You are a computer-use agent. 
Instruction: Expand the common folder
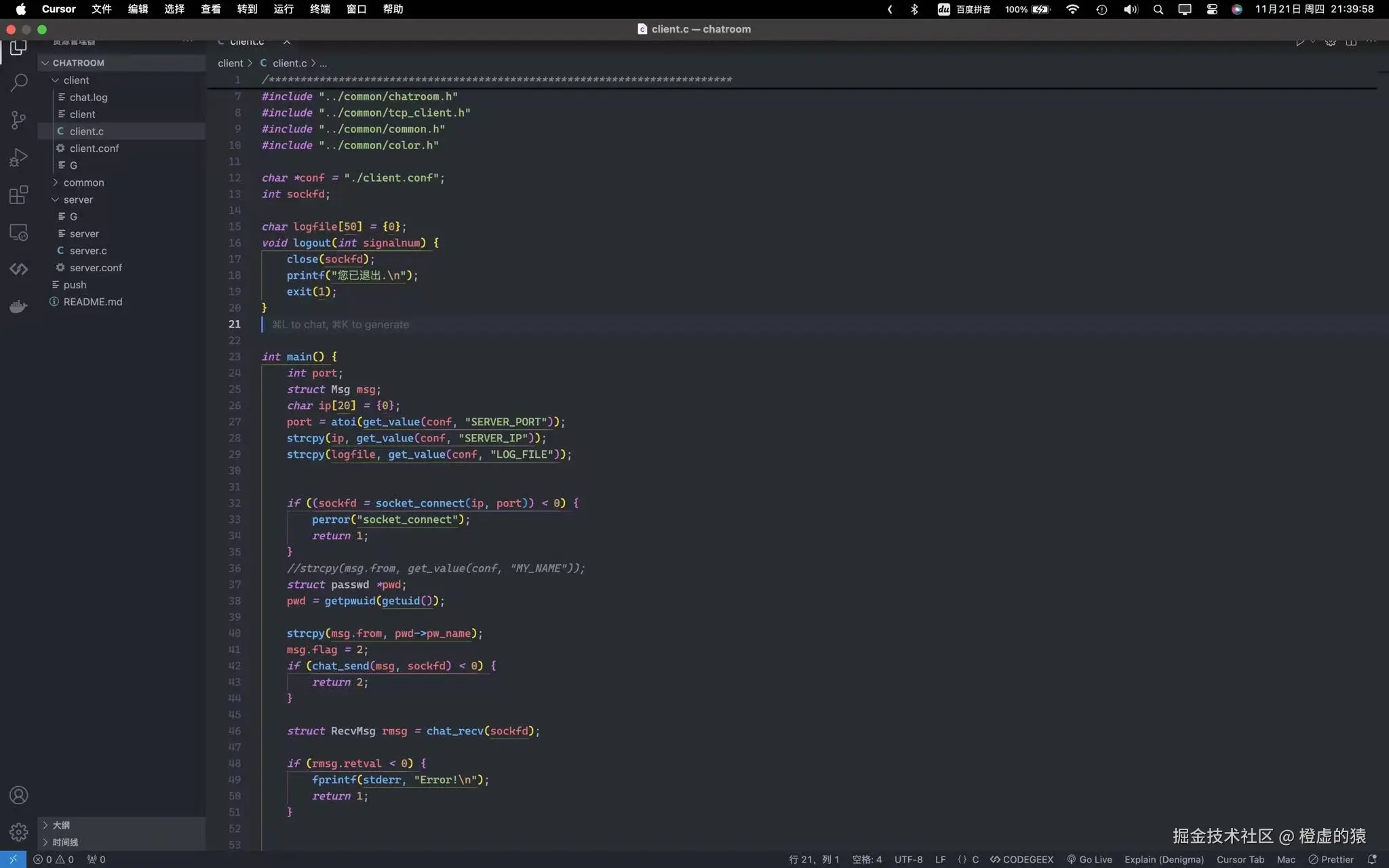[x=83, y=182]
